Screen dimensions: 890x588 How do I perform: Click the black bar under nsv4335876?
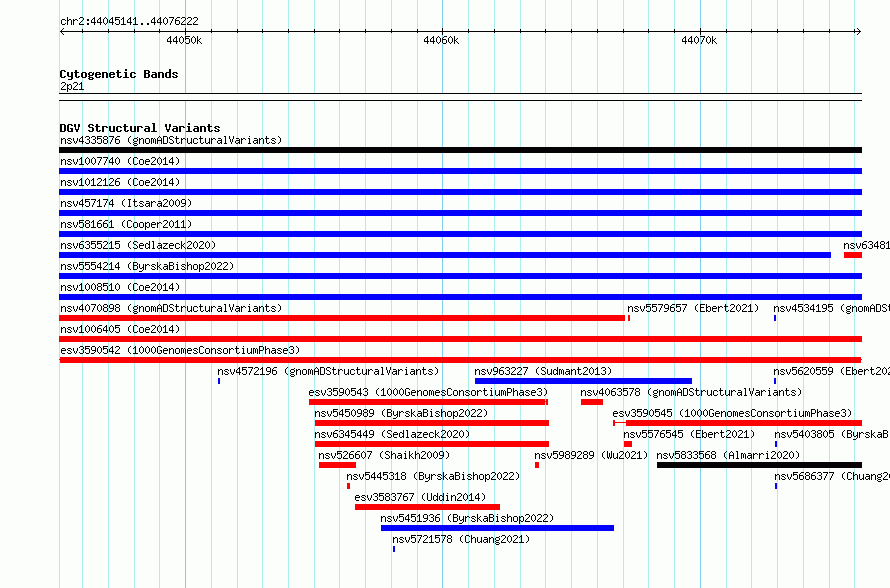coord(460,150)
